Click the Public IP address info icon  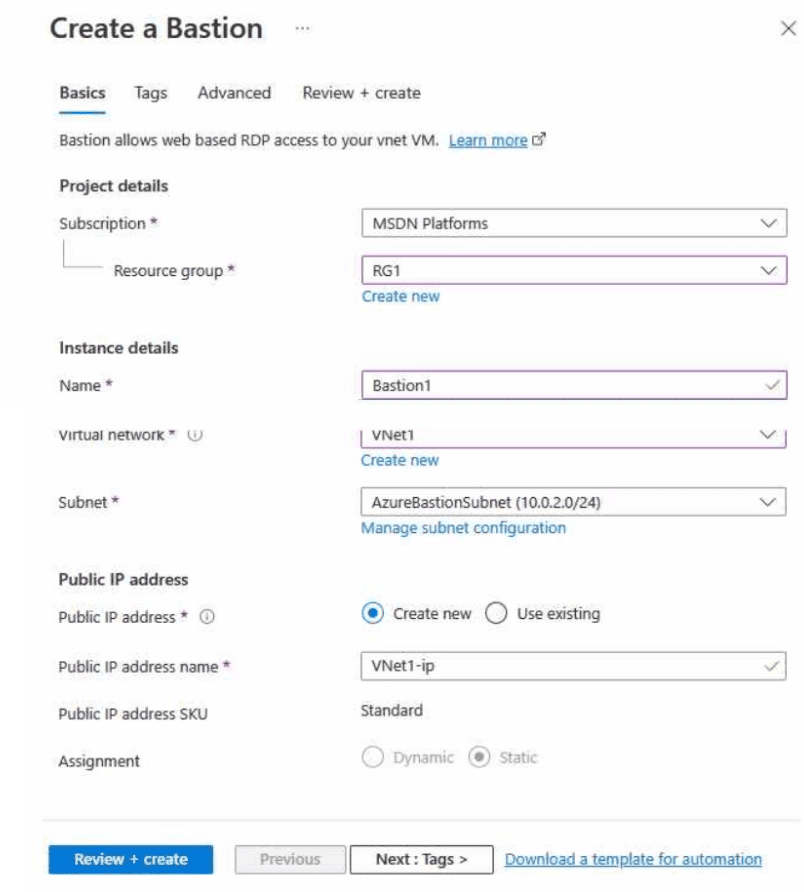[x=207, y=617]
